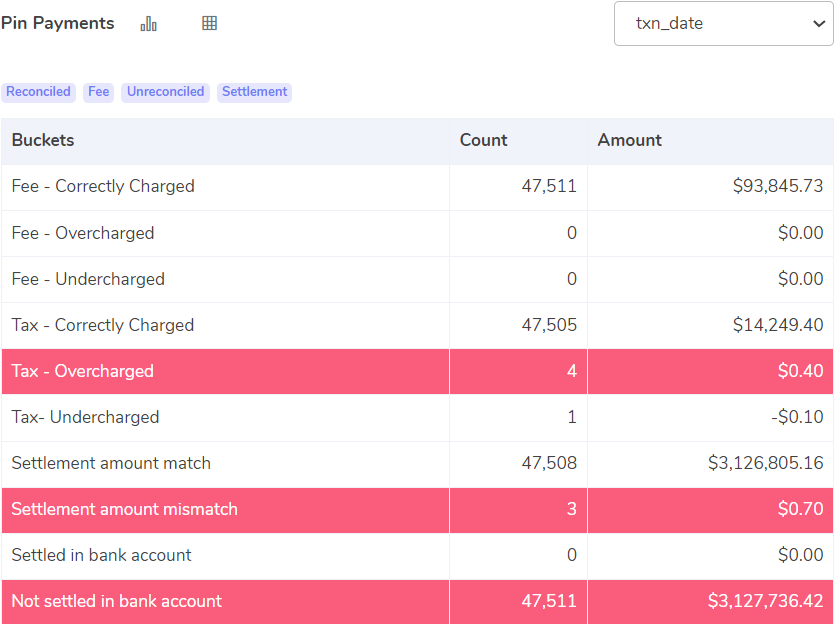Image resolution: width=838 pixels, height=624 pixels.
Task: Click the Tax Undercharged count of 1
Action: pos(572,417)
